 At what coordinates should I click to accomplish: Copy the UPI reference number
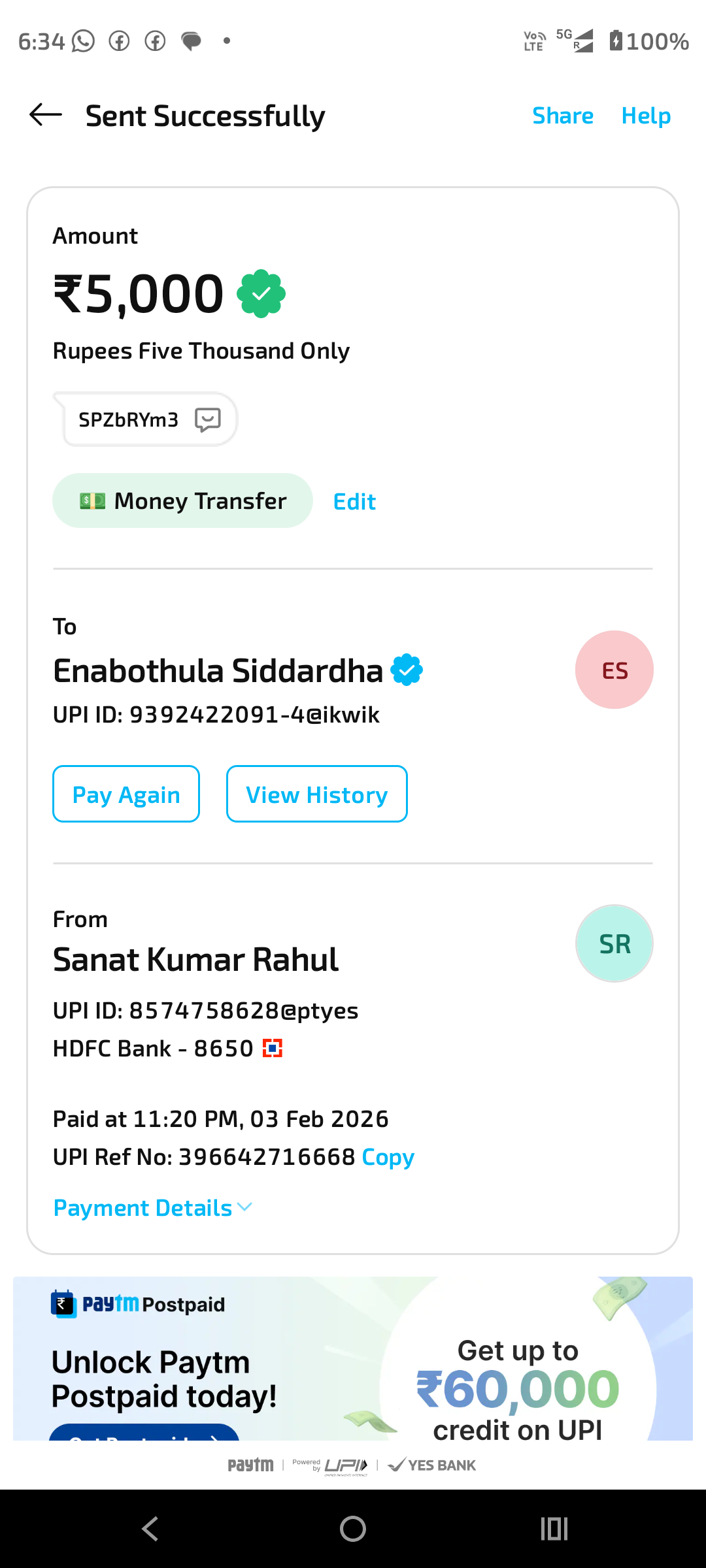pos(388,1157)
